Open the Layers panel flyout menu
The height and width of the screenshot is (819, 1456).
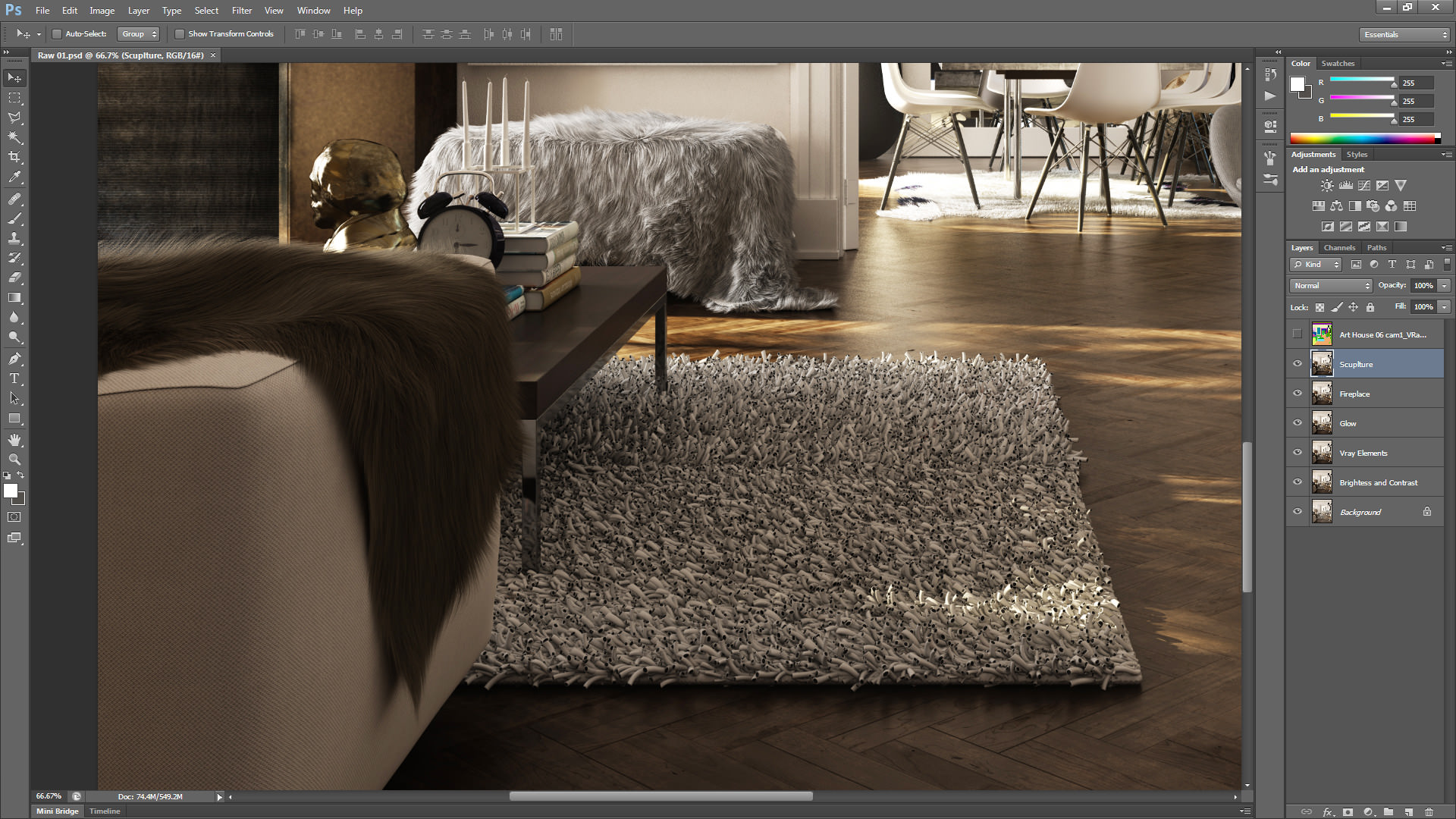click(1447, 248)
